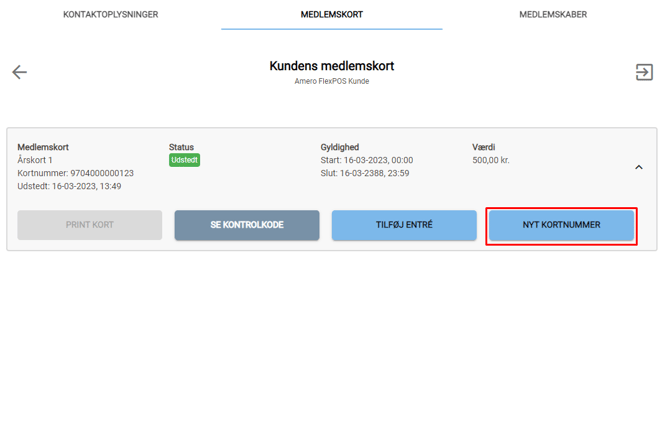Click the Udstedt: 16-03-2023, 13:49 line
This screenshot has height=446, width=670.
[x=69, y=186]
